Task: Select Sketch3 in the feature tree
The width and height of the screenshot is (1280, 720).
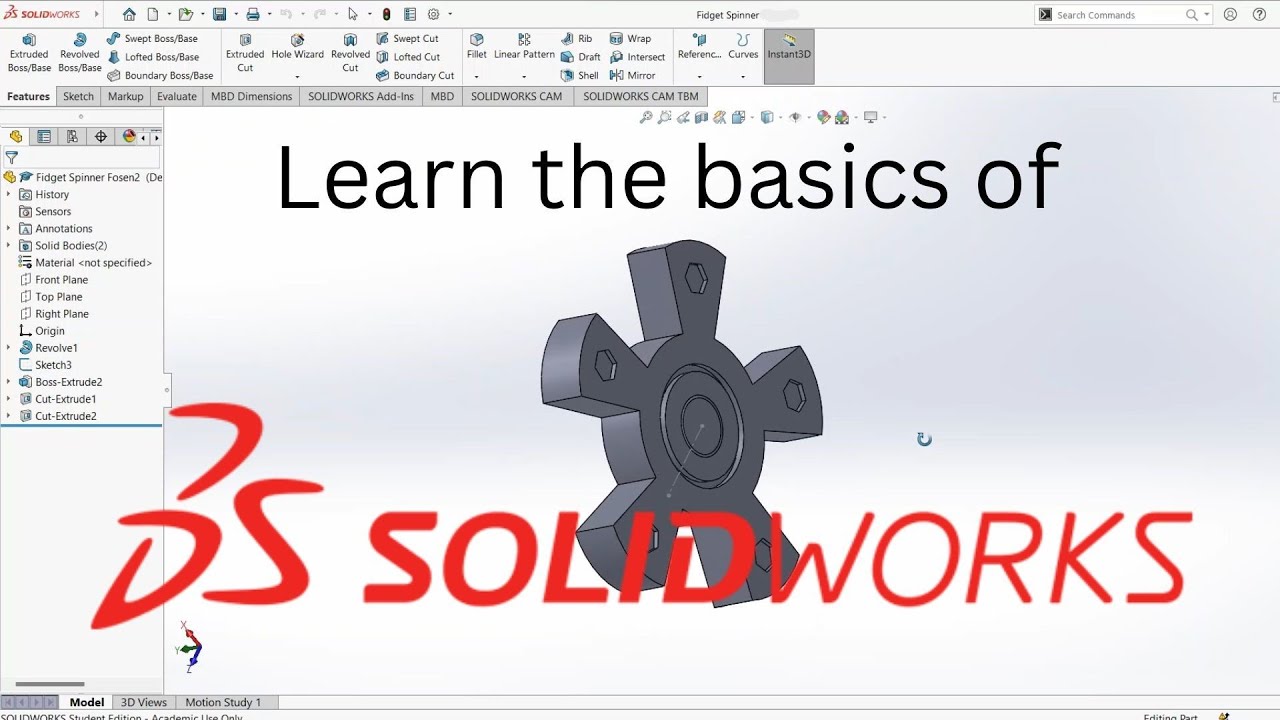Action: coord(45,365)
